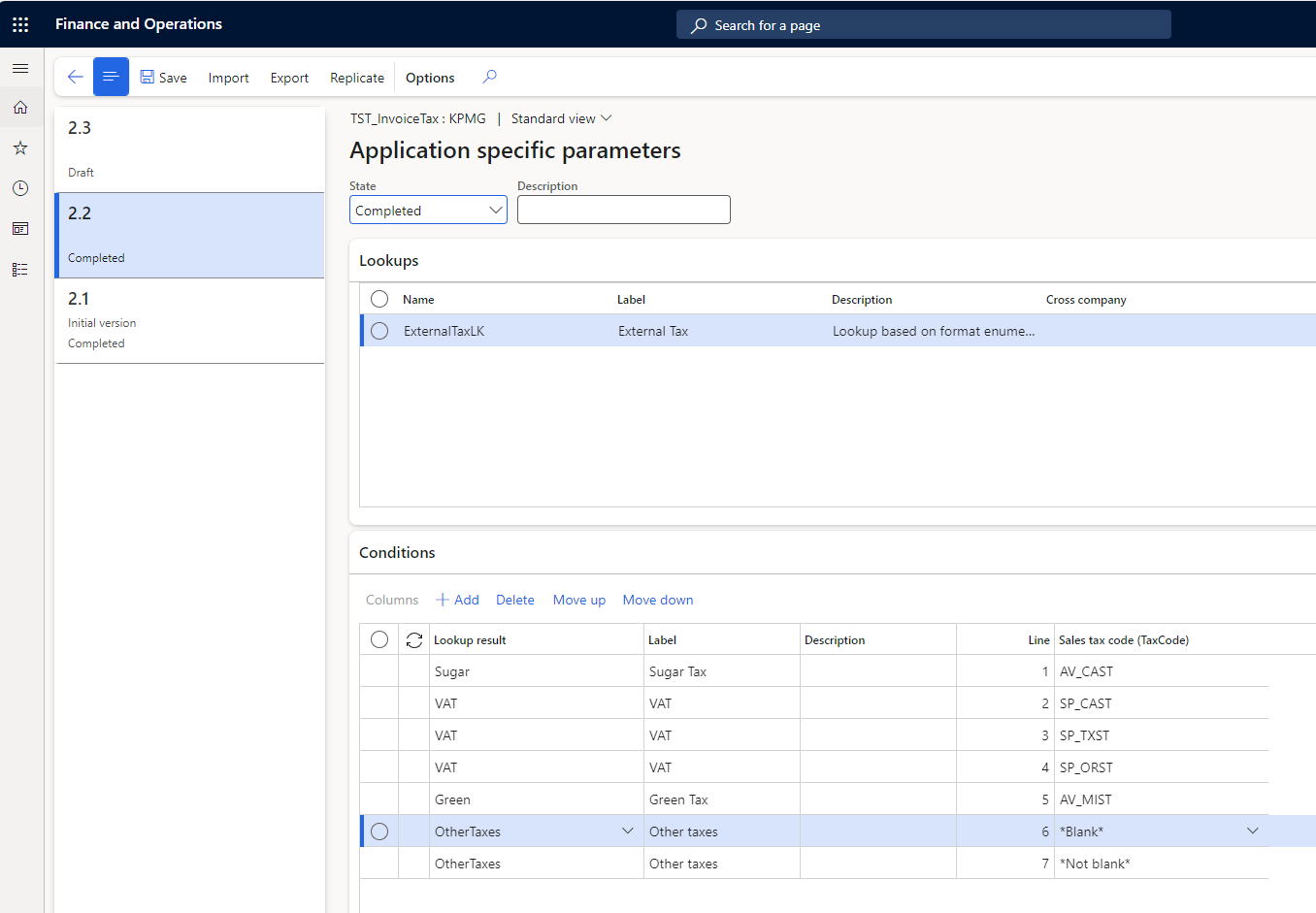
Task: Open the Export menu item
Action: pyautogui.click(x=289, y=78)
